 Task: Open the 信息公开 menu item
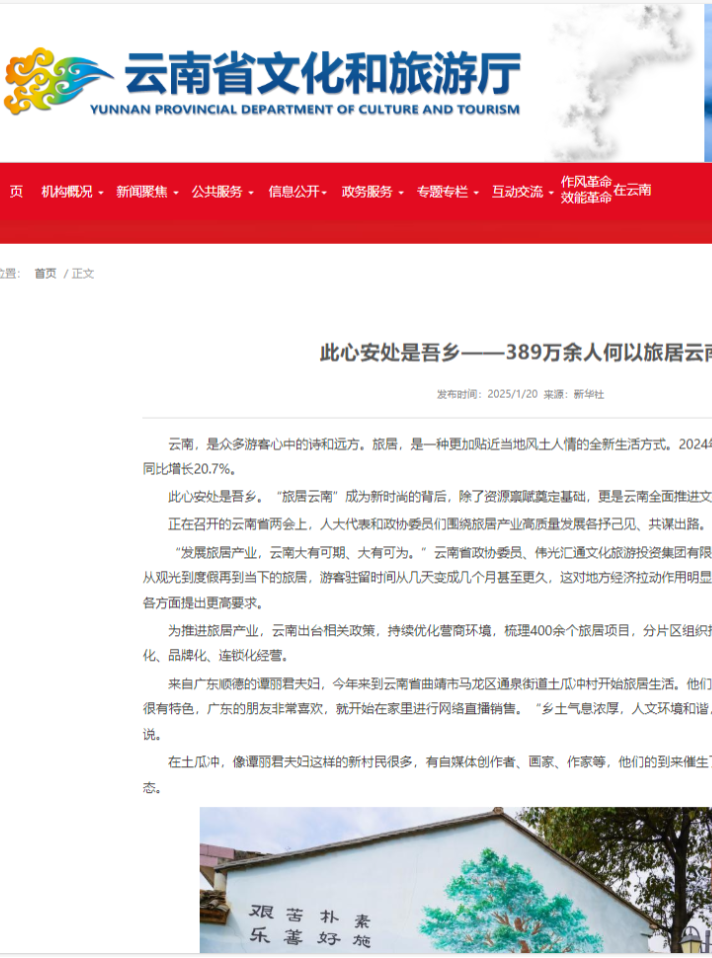click(297, 191)
